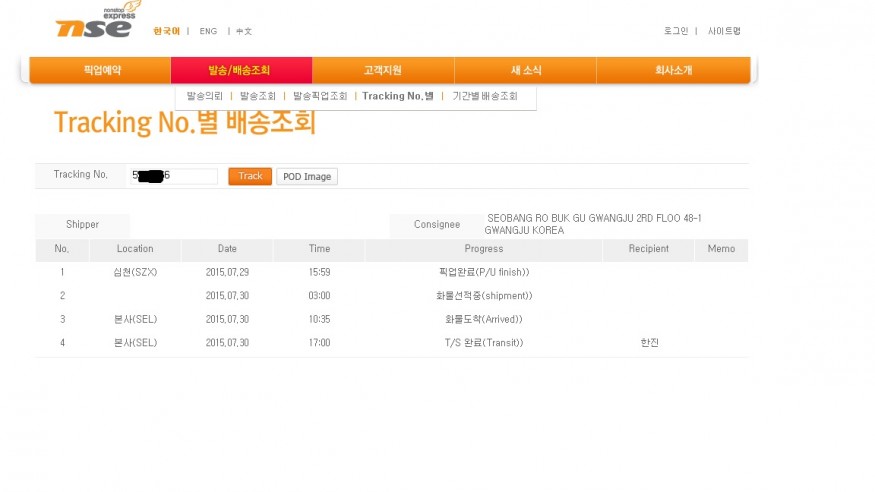Click recipient 한진 in row 4

[x=649, y=343]
